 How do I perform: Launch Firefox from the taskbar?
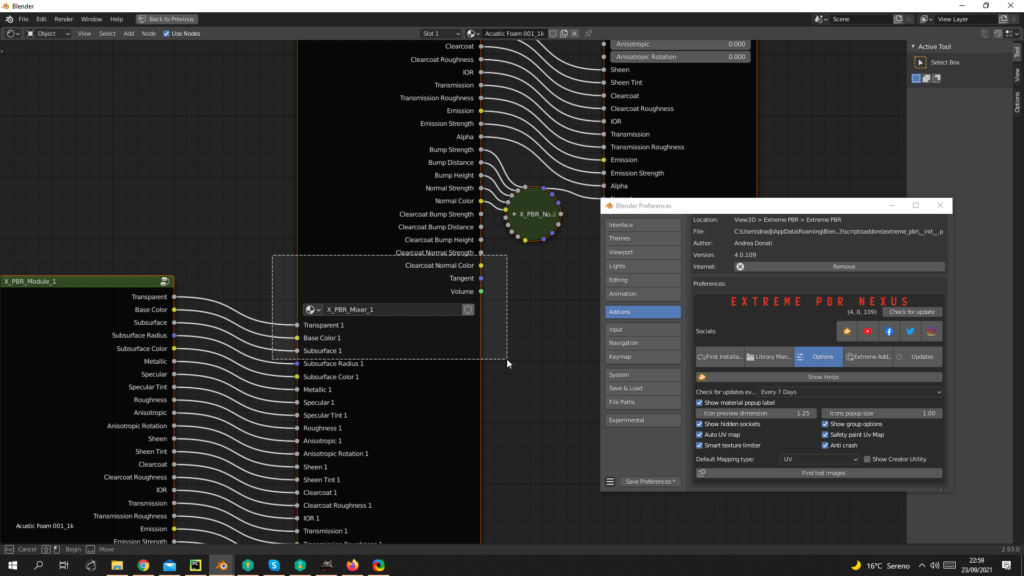[x=353, y=566]
